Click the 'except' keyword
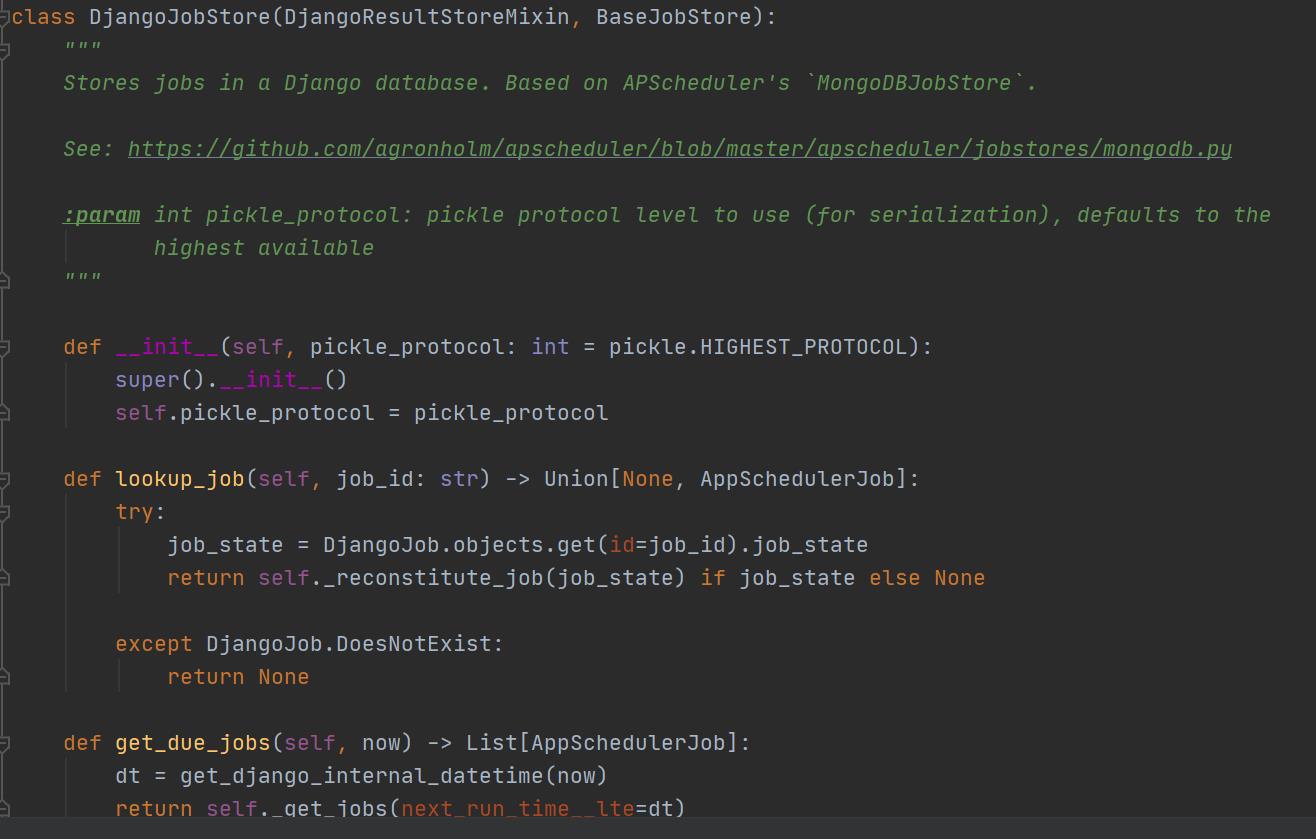Viewport: 1316px width, 839px height. (x=154, y=644)
